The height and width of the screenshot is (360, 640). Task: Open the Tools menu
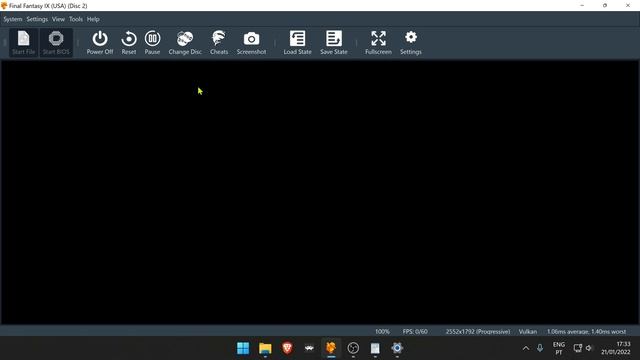tap(76, 19)
